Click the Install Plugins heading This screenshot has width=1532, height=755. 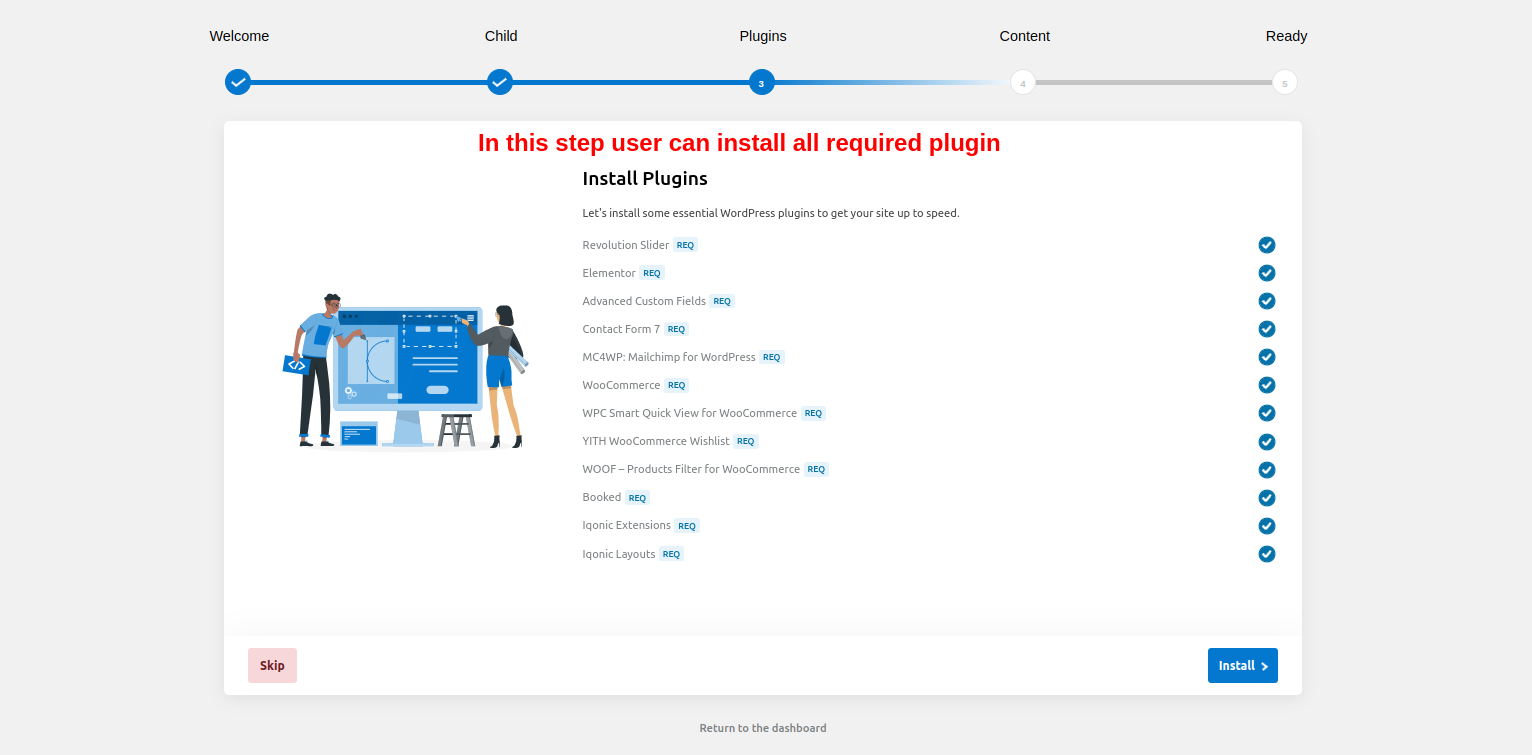(x=645, y=179)
